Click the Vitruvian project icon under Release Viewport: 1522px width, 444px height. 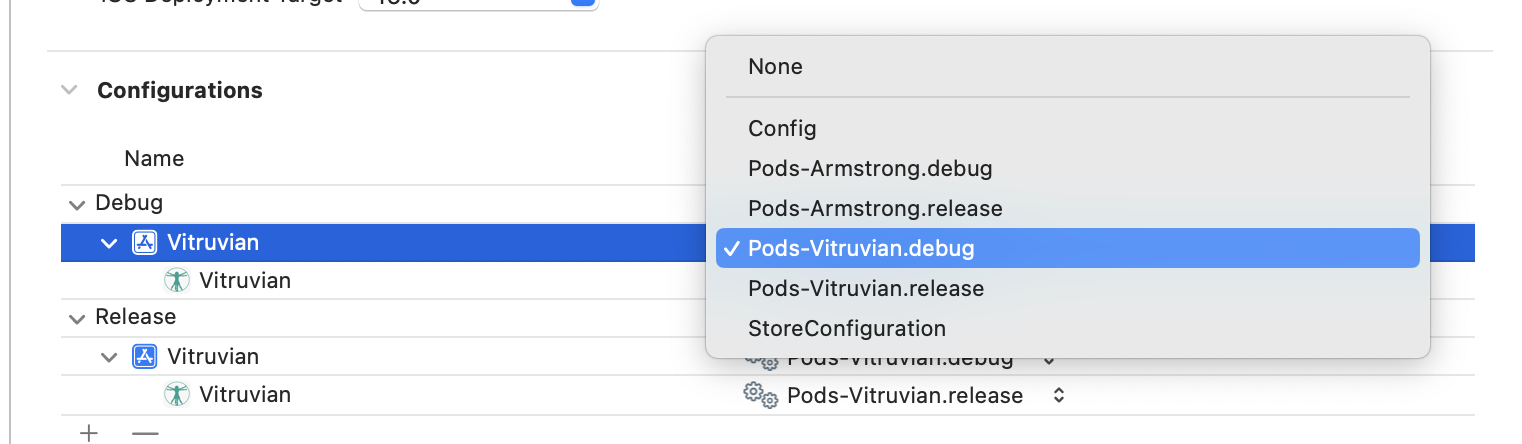point(144,356)
